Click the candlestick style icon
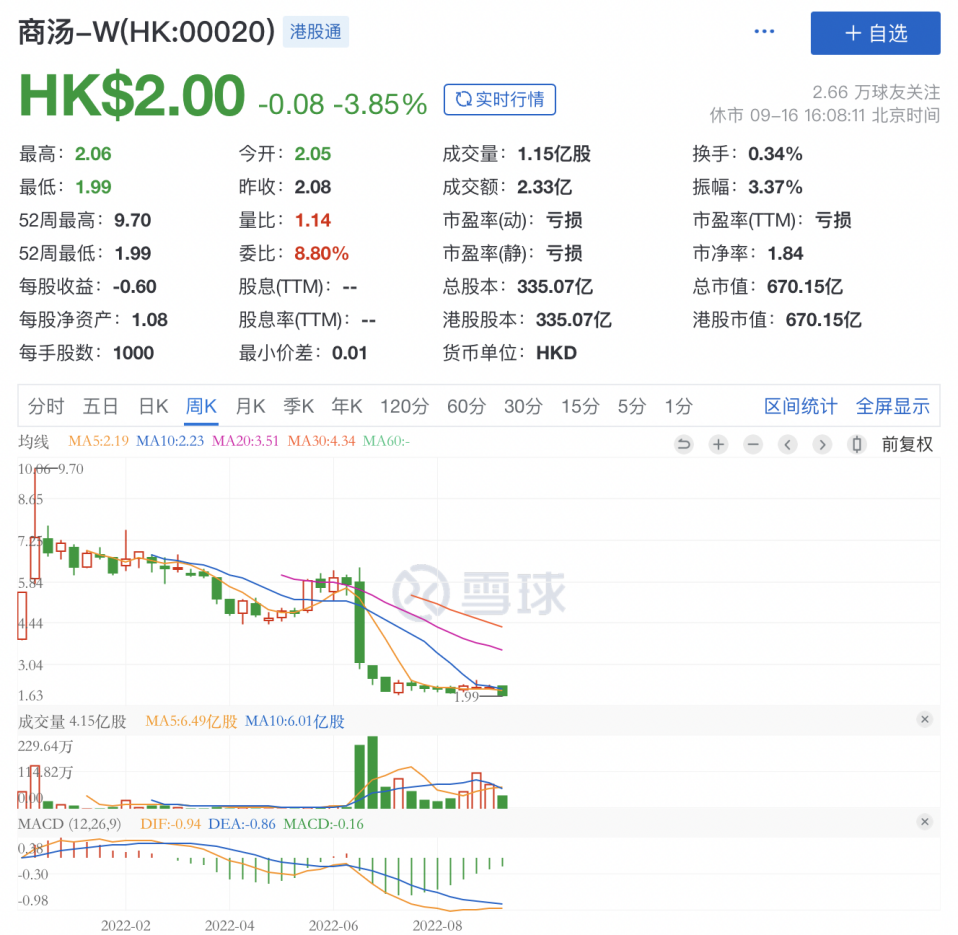Screen dimensions: 958x935 tap(857, 444)
